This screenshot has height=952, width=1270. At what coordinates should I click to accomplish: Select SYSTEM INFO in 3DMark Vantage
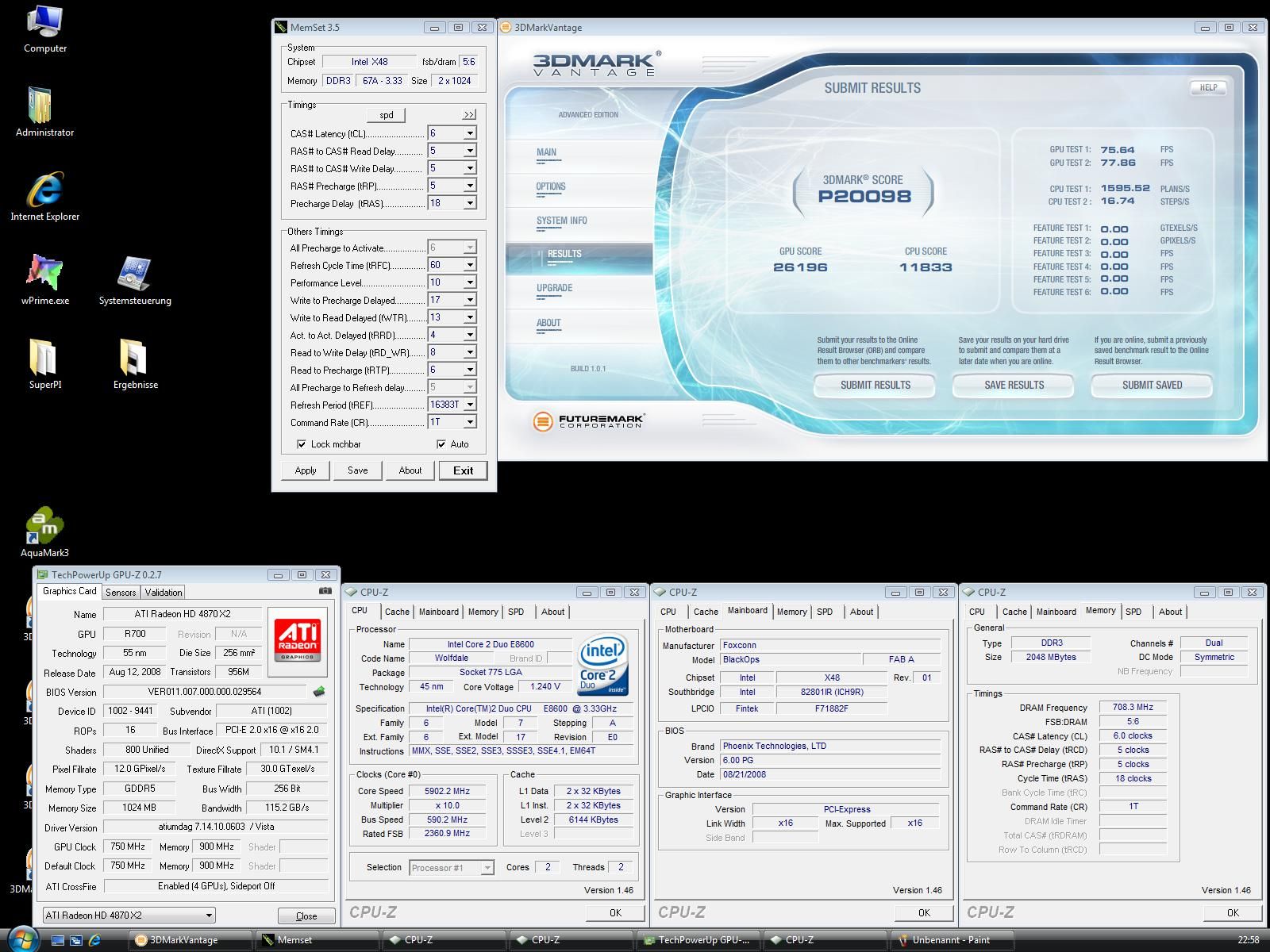coord(562,221)
